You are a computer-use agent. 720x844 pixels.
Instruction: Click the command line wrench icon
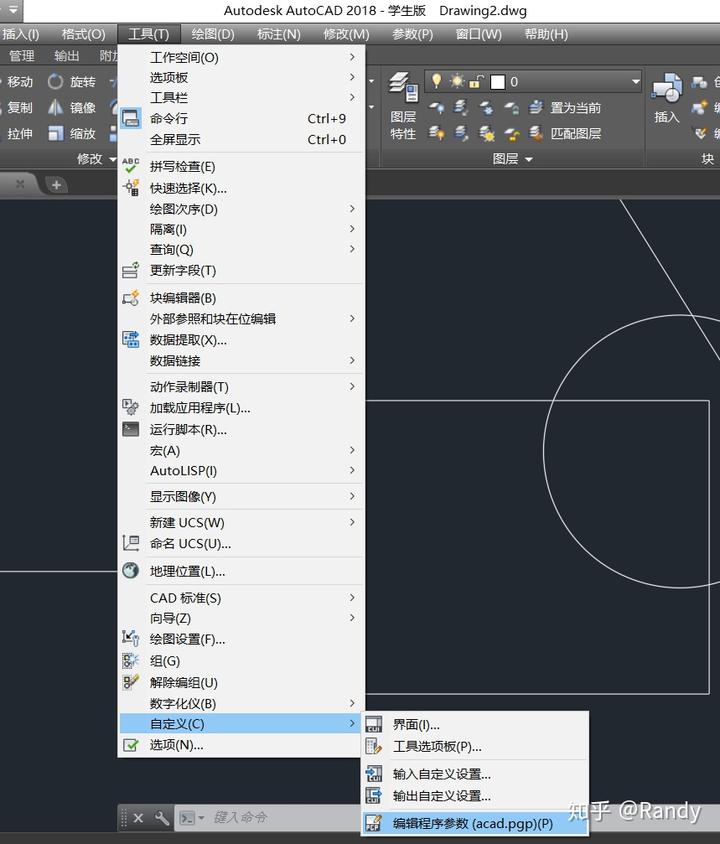tap(161, 818)
